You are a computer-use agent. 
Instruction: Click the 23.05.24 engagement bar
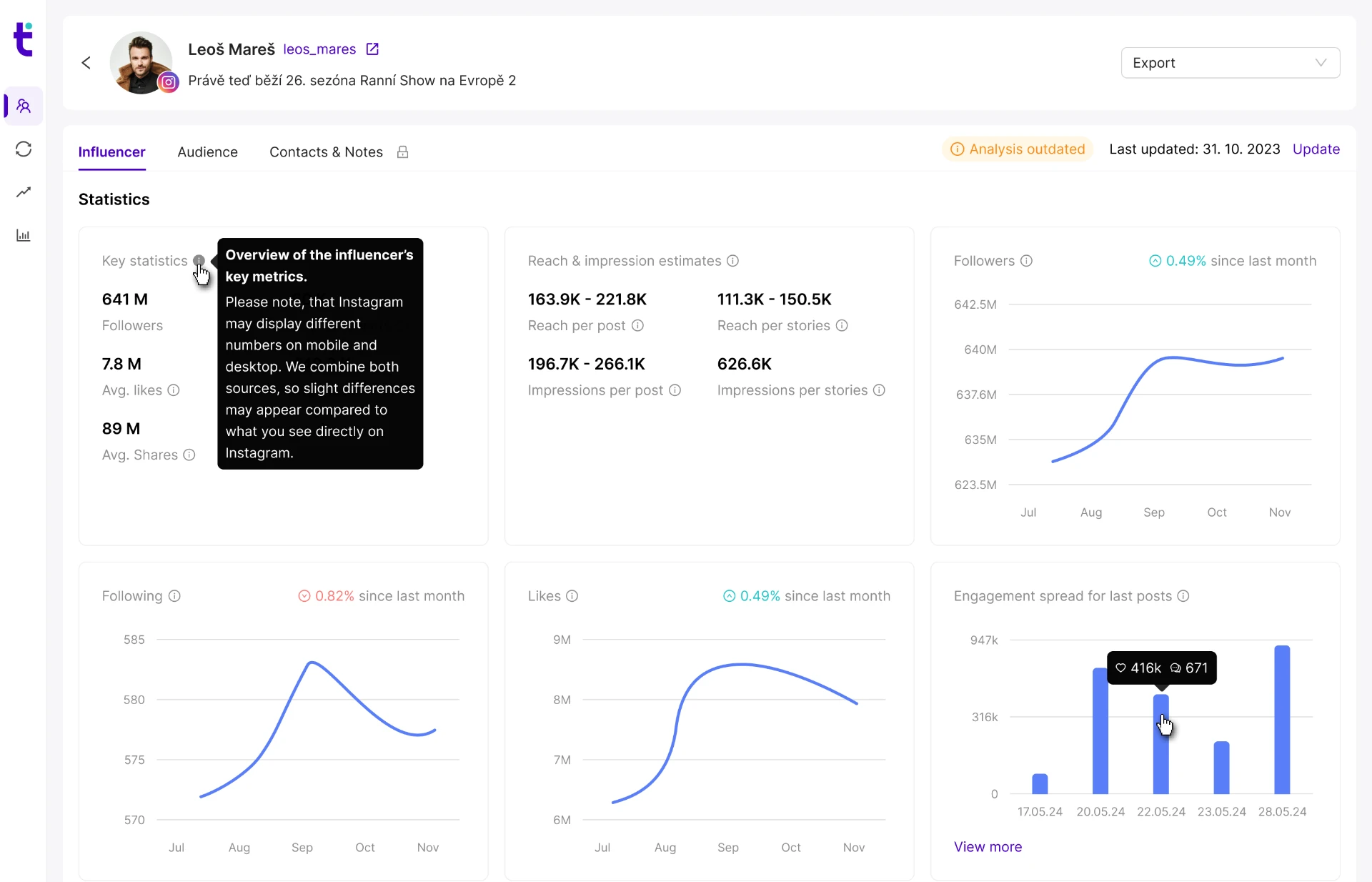[x=1222, y=768]
